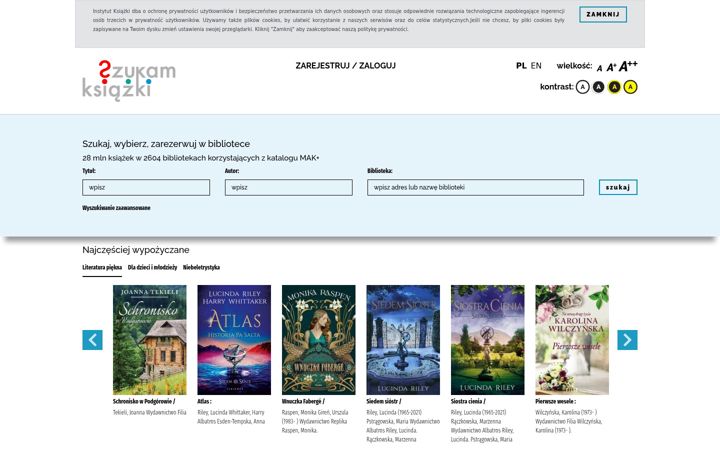Open Wyszukiwanie zaawansowane link
Screen dimensions: 720x450
pos(116,208)
